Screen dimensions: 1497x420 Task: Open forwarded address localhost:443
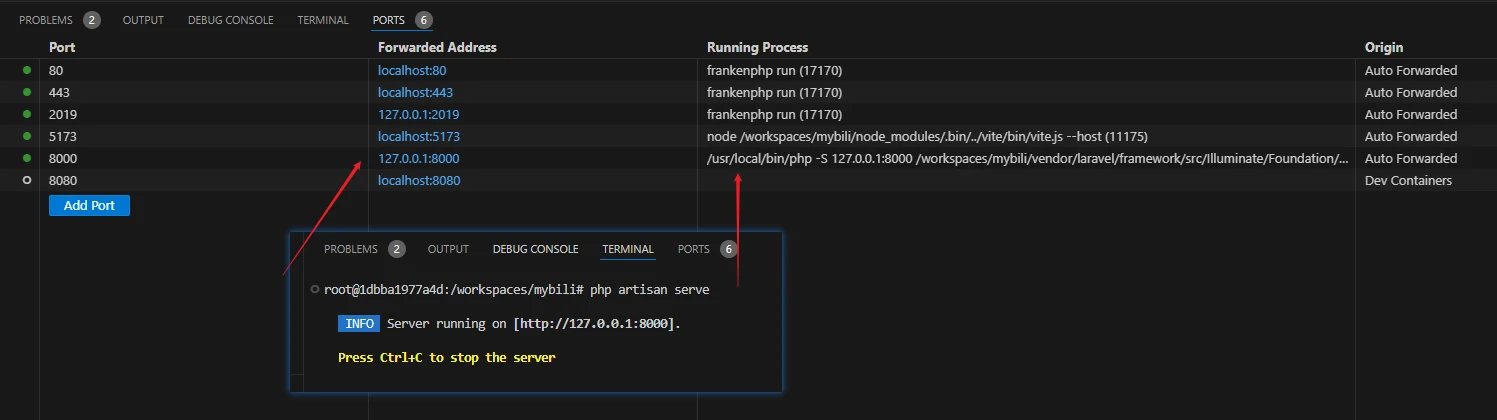pyautogui.click(x=416, y=92)
